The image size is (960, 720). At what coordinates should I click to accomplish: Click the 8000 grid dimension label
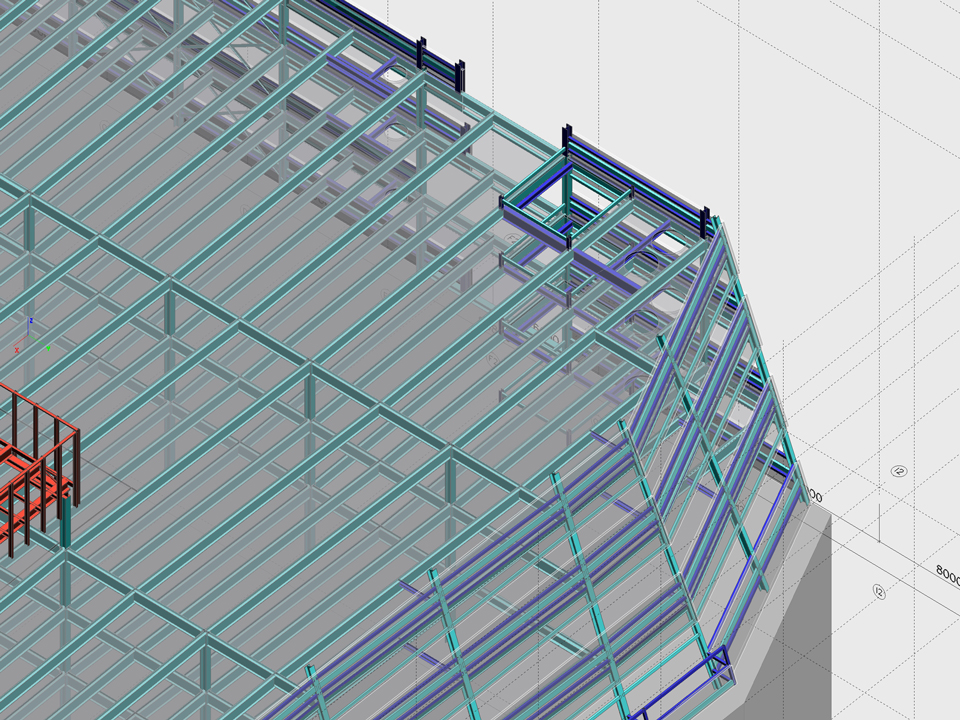coord(946,574)
